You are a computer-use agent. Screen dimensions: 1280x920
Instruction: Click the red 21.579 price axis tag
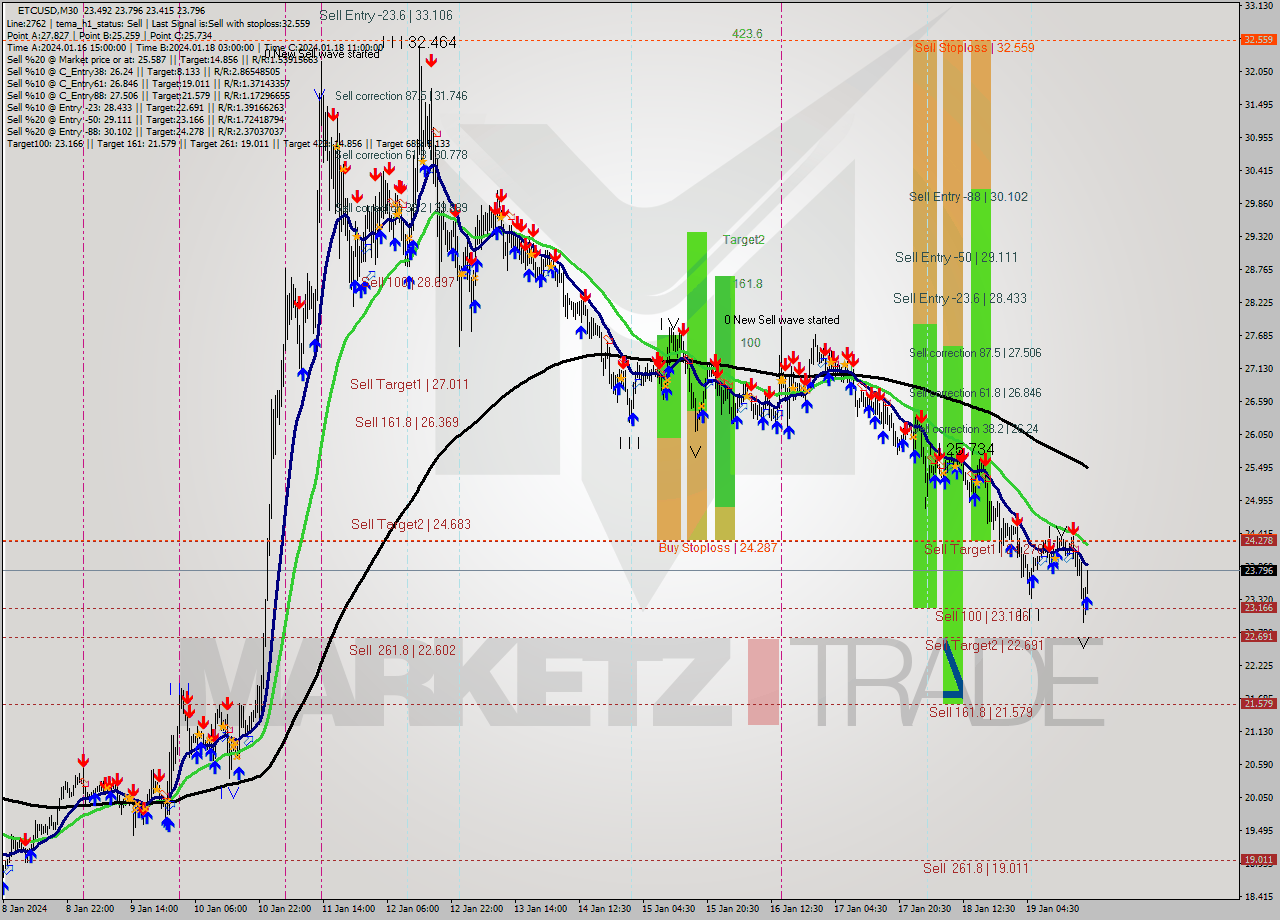[x=1257, y=703]
